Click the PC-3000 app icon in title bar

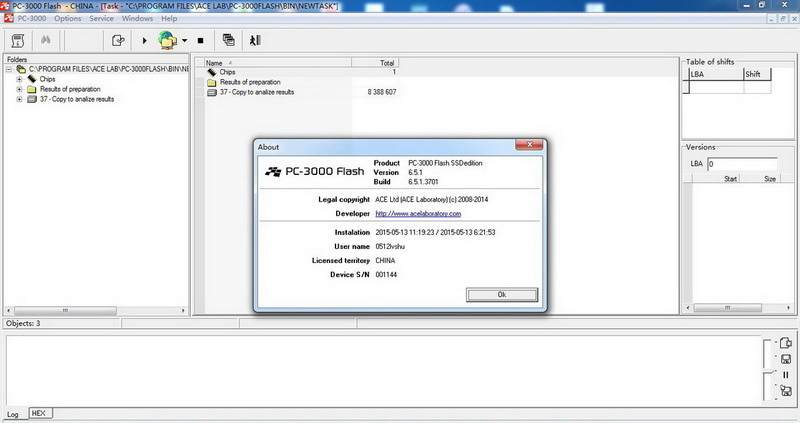coord(6,6)
